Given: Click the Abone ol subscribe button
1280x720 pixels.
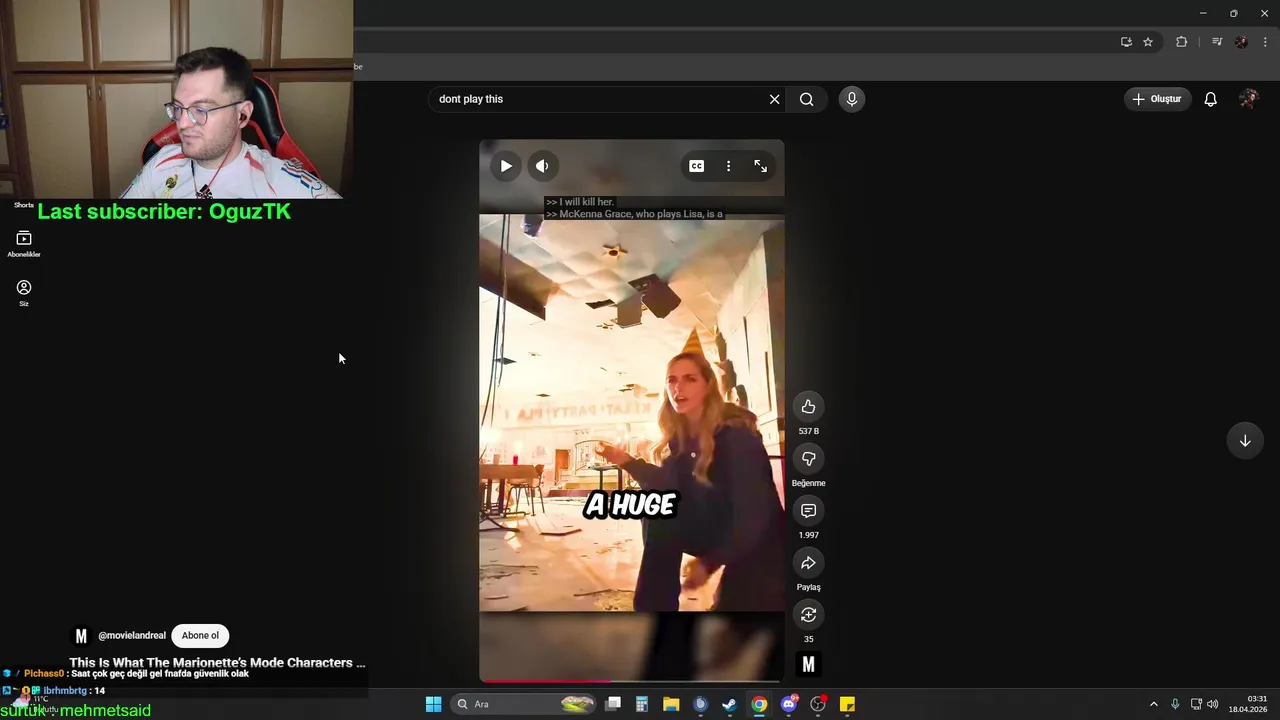Looking at the screenshot, I should point(200,636).
